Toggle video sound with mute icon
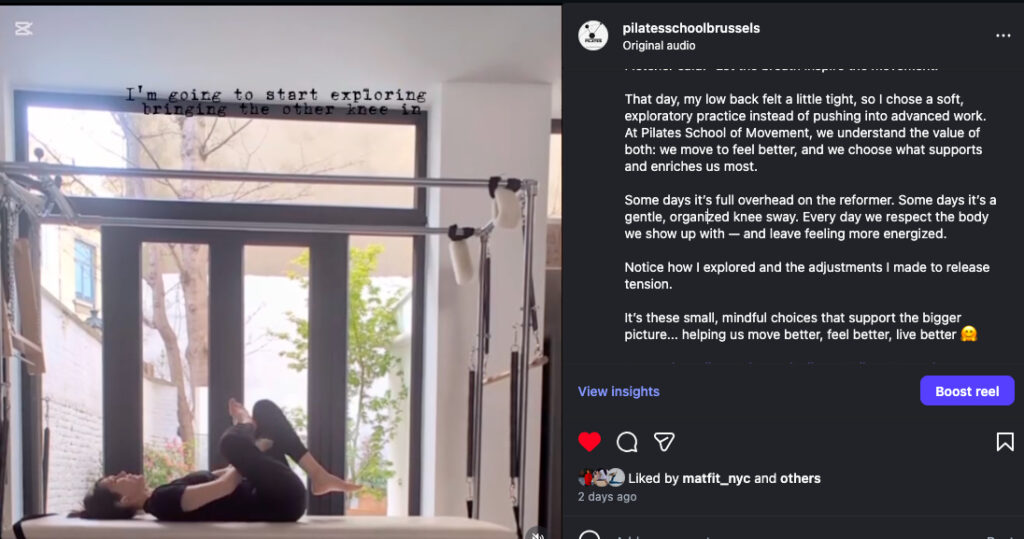The width and height of the screenshot is (1024, 539). tap(538, 534)
